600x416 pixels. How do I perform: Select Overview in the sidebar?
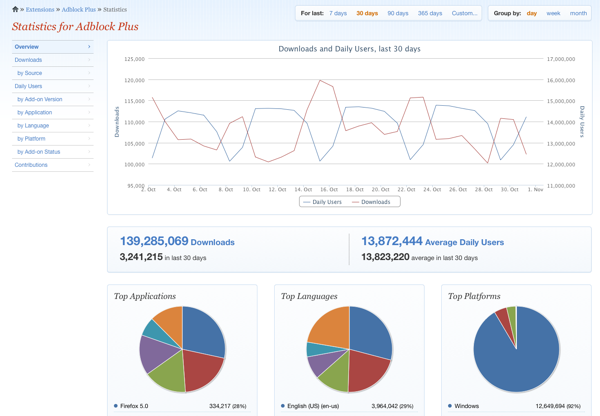click(x=52, y=47)
